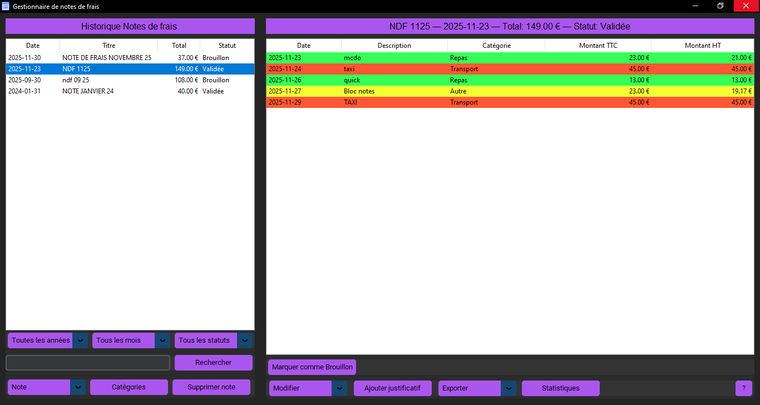The height and width of the screenshot is (405, 760).
Task: Sort by Montant TTC column header
Action: [596, 46]
